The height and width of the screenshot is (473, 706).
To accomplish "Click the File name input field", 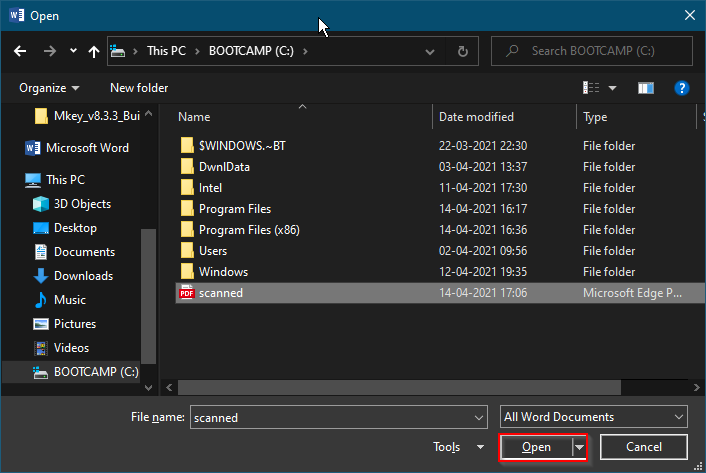I will coord(330,417).
